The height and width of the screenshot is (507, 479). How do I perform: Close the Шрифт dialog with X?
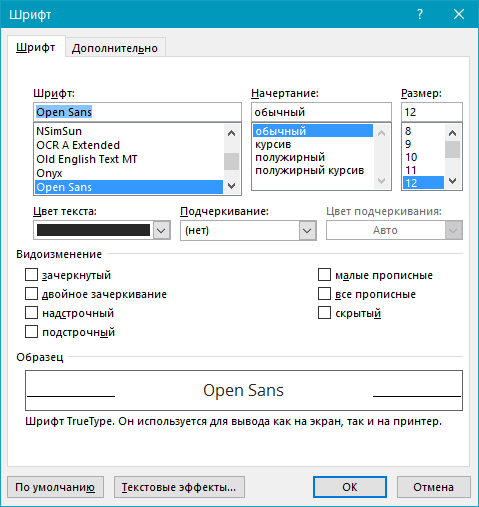[459, 14]
